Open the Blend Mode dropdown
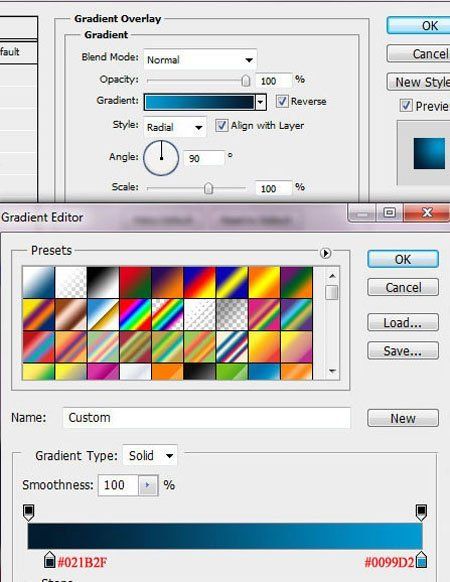 (200, 59)
